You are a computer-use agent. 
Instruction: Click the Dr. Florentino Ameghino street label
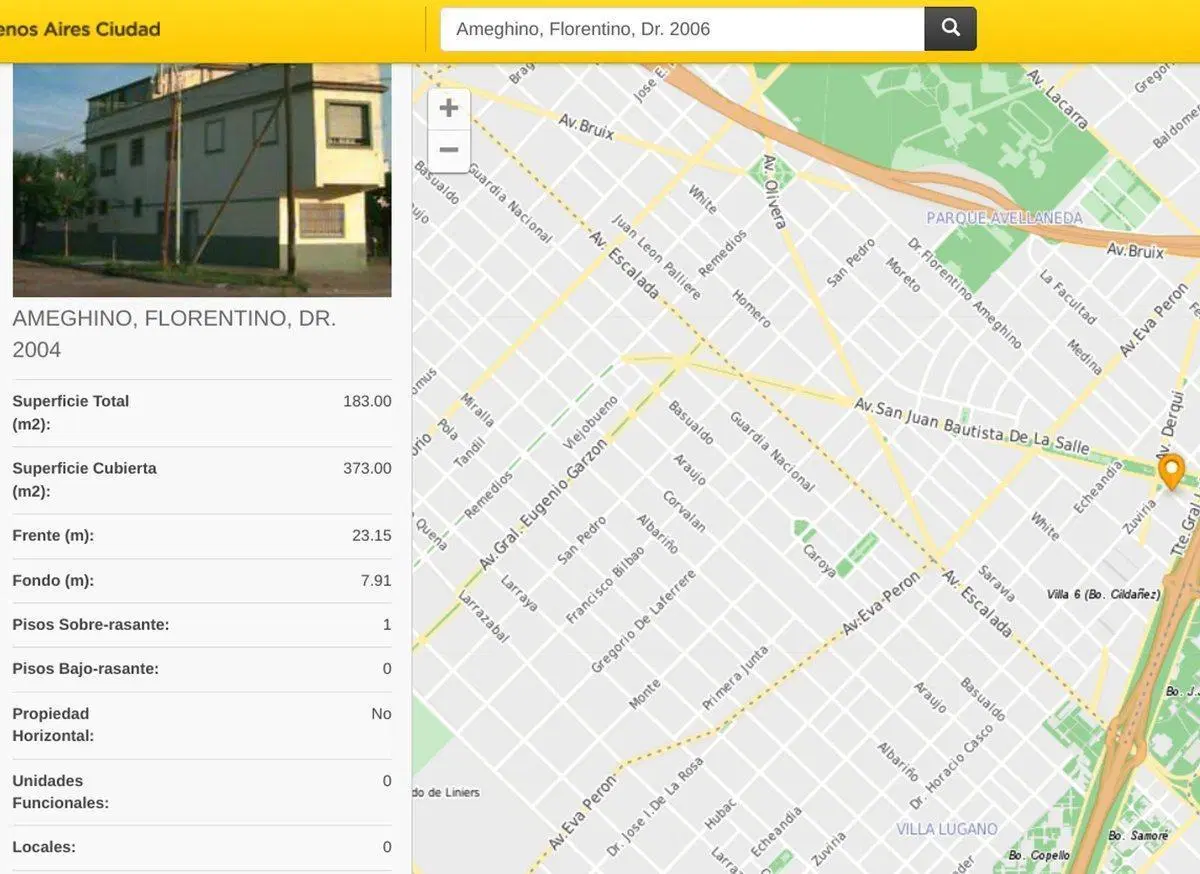click(x=964, y=293)
